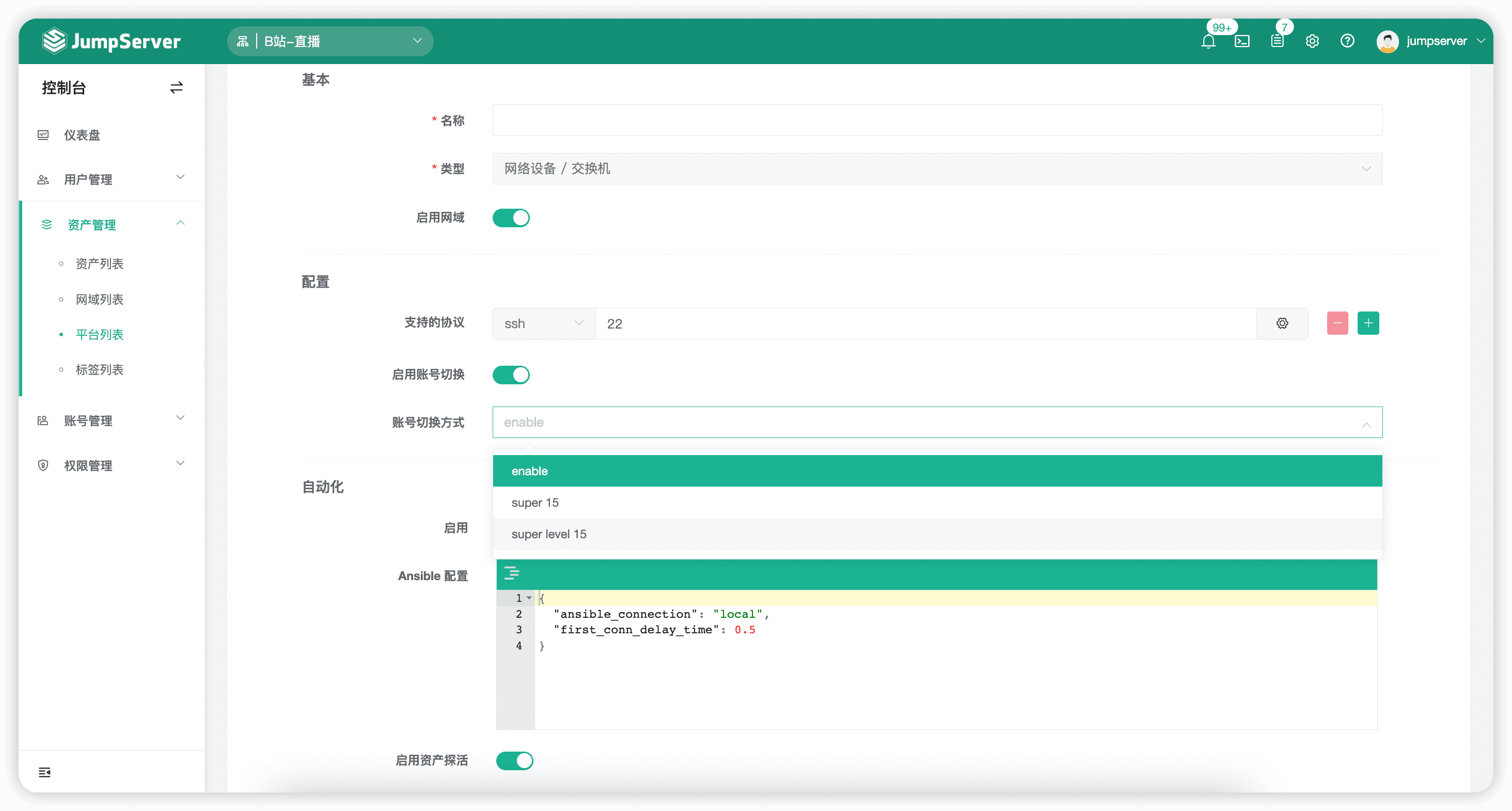Select 'super level 15' option

(x=937, y=534)
